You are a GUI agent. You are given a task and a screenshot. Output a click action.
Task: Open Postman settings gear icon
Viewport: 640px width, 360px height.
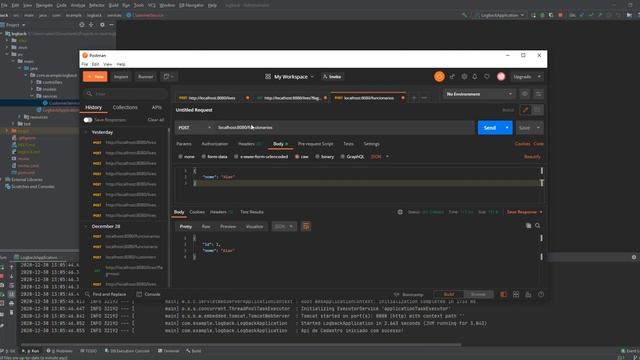pos(464,77)
